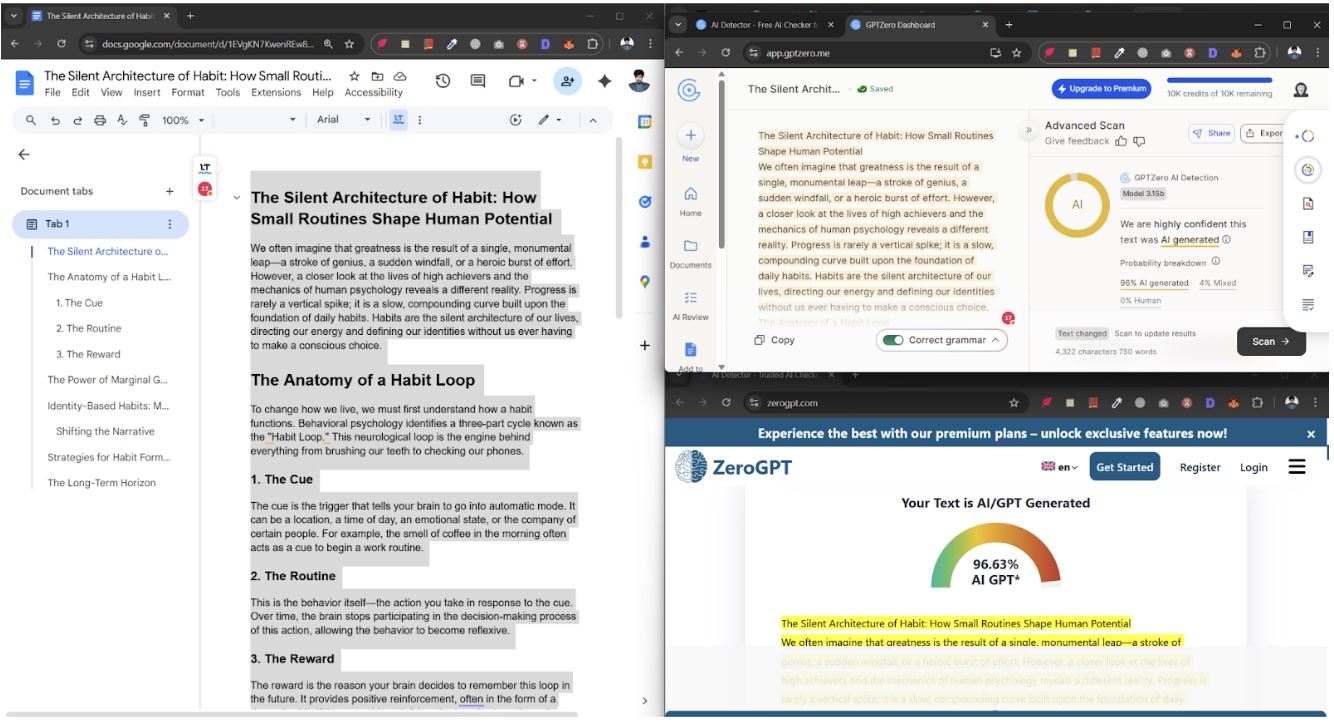The height and width of the screenshot is (724, 1334).
Task: Redo the action in Docs toolbar
Action: (x=77, y=120)
